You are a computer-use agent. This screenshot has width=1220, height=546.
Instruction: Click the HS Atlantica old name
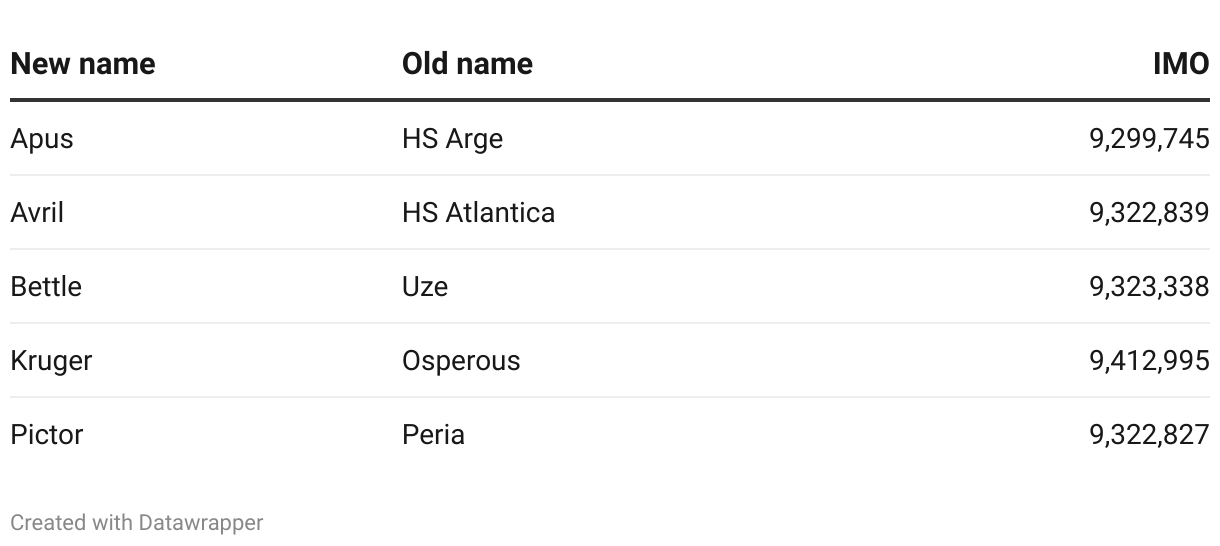478,213
